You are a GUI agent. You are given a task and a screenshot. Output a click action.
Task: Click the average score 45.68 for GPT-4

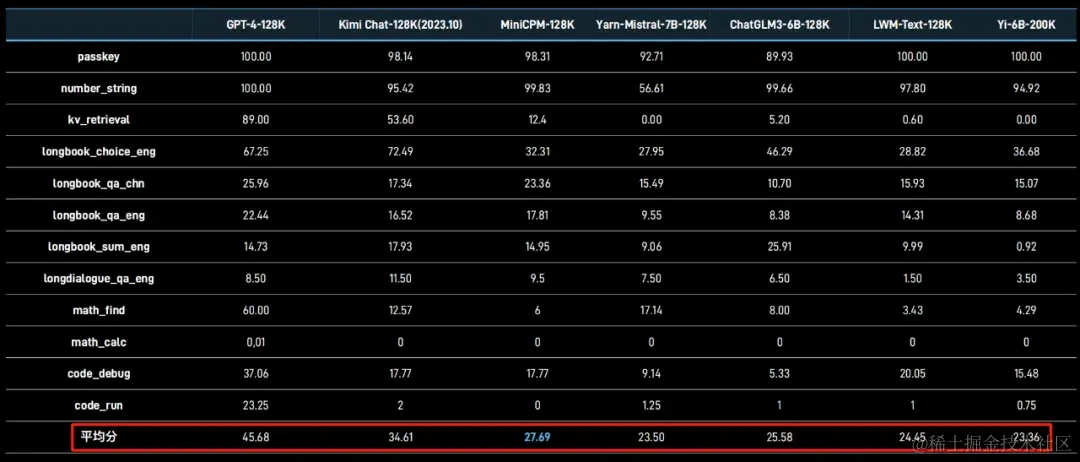coord(256,437)
